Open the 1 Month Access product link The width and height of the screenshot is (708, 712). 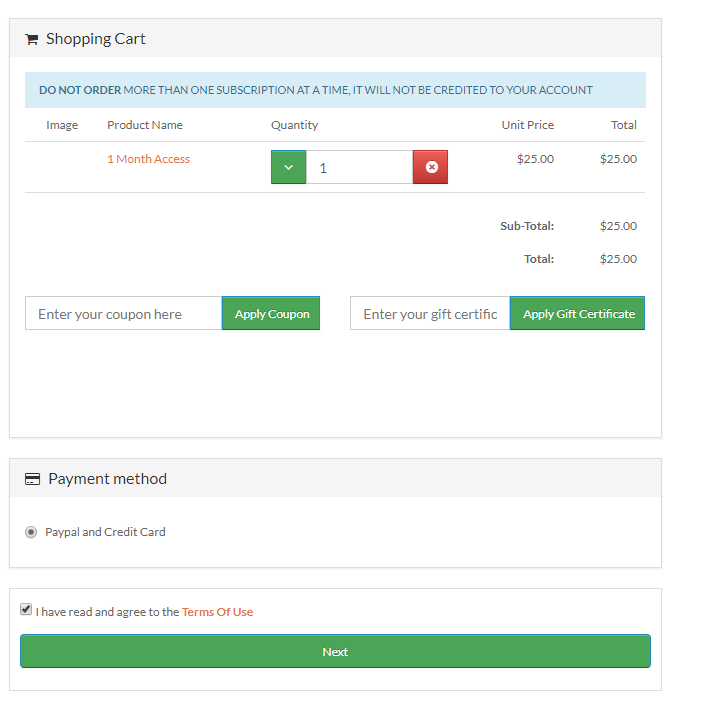149,159
